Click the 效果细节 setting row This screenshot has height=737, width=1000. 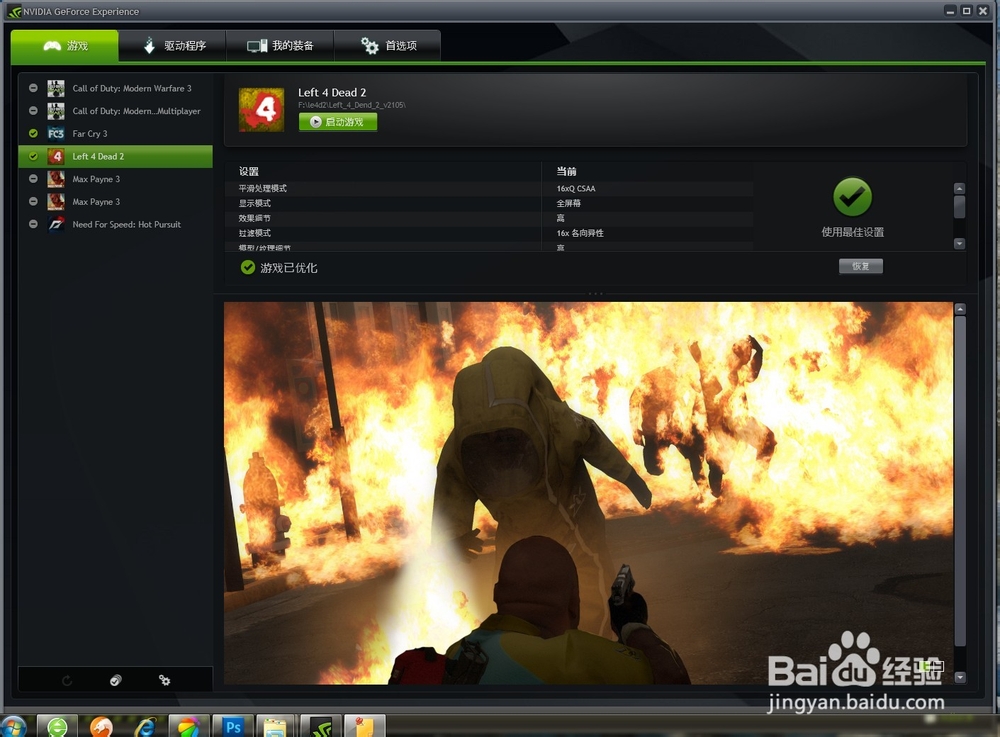click(x=489, y=218)
